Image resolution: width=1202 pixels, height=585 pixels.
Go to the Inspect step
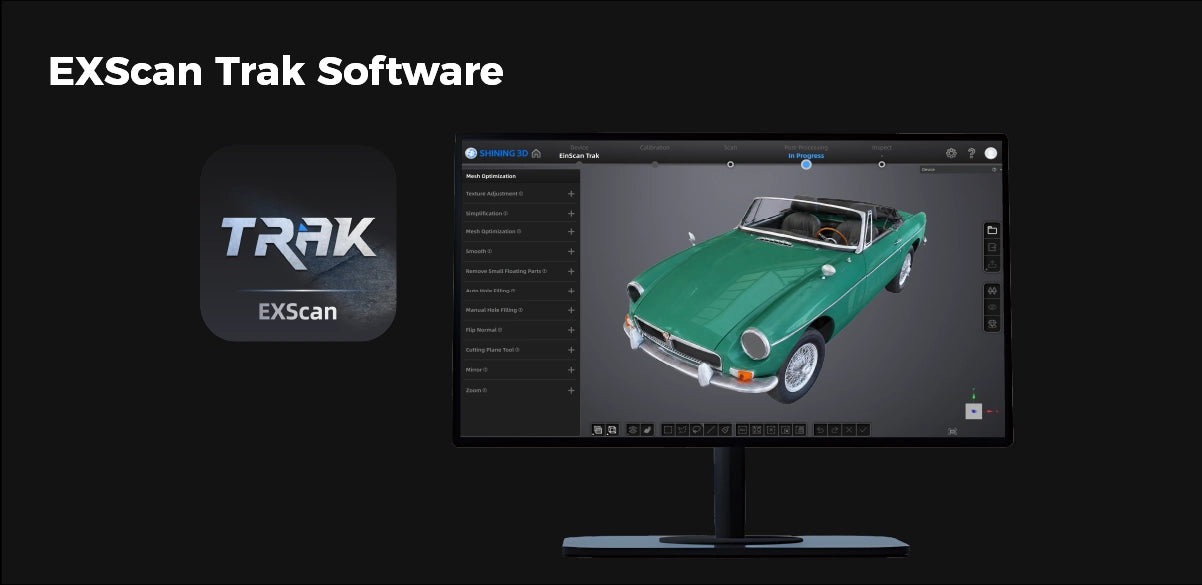click(x=881, y=148)
